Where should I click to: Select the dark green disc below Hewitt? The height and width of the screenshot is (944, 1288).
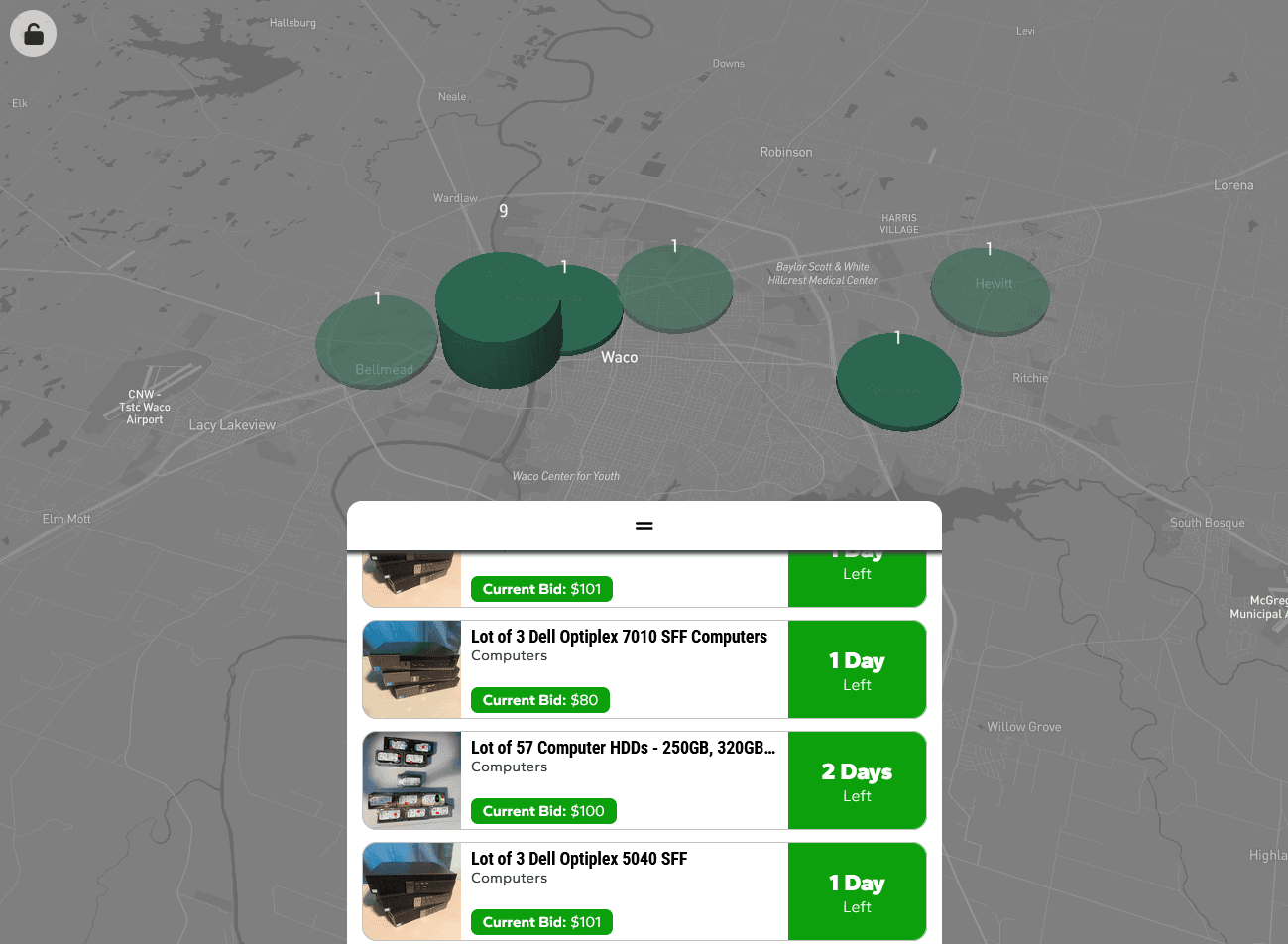[x=898, y=382]
